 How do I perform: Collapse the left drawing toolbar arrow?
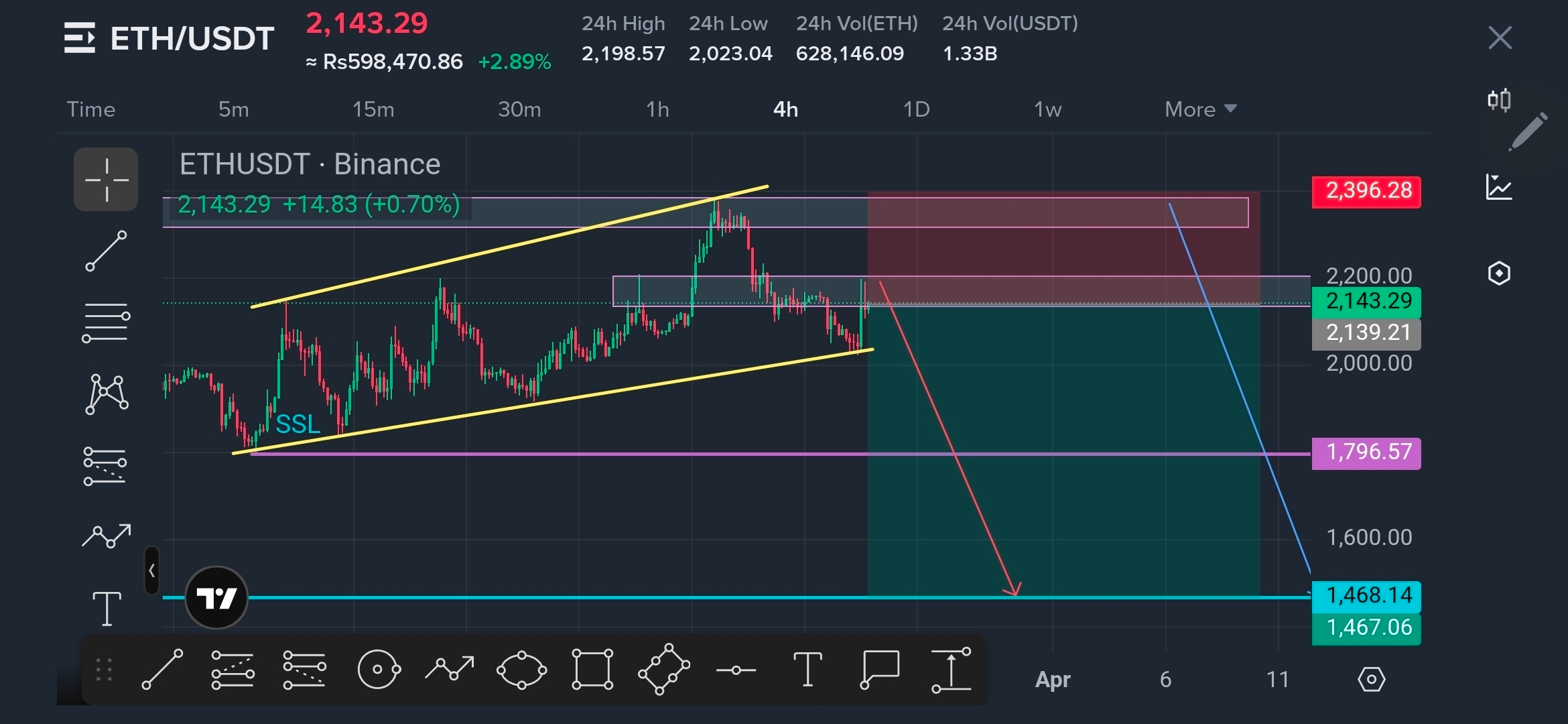click(x=152, y=570)
